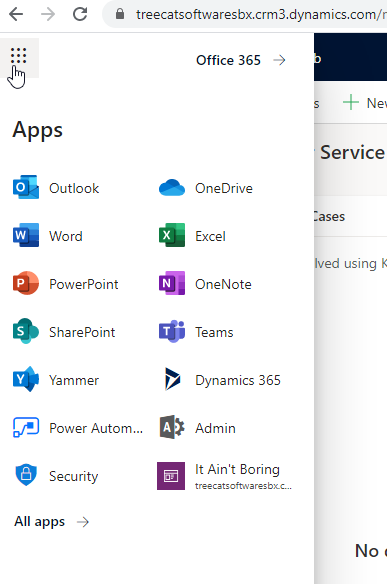Open the OneDrive cloud icon
This screenshot has height=584, width=387.
(x=172, y=188)
